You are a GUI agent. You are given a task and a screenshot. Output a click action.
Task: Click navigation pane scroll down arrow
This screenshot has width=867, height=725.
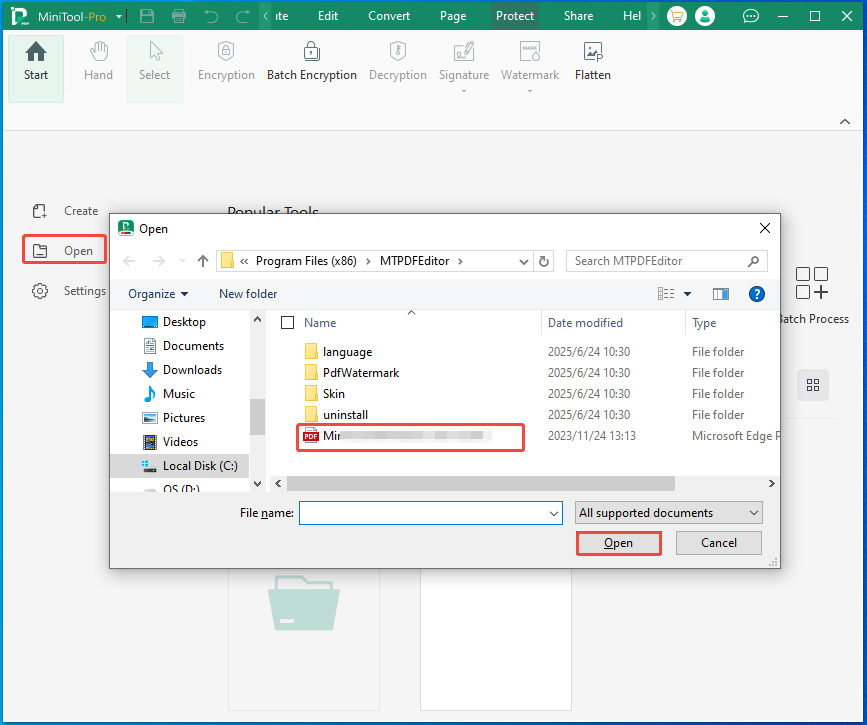tap(257, 483)
